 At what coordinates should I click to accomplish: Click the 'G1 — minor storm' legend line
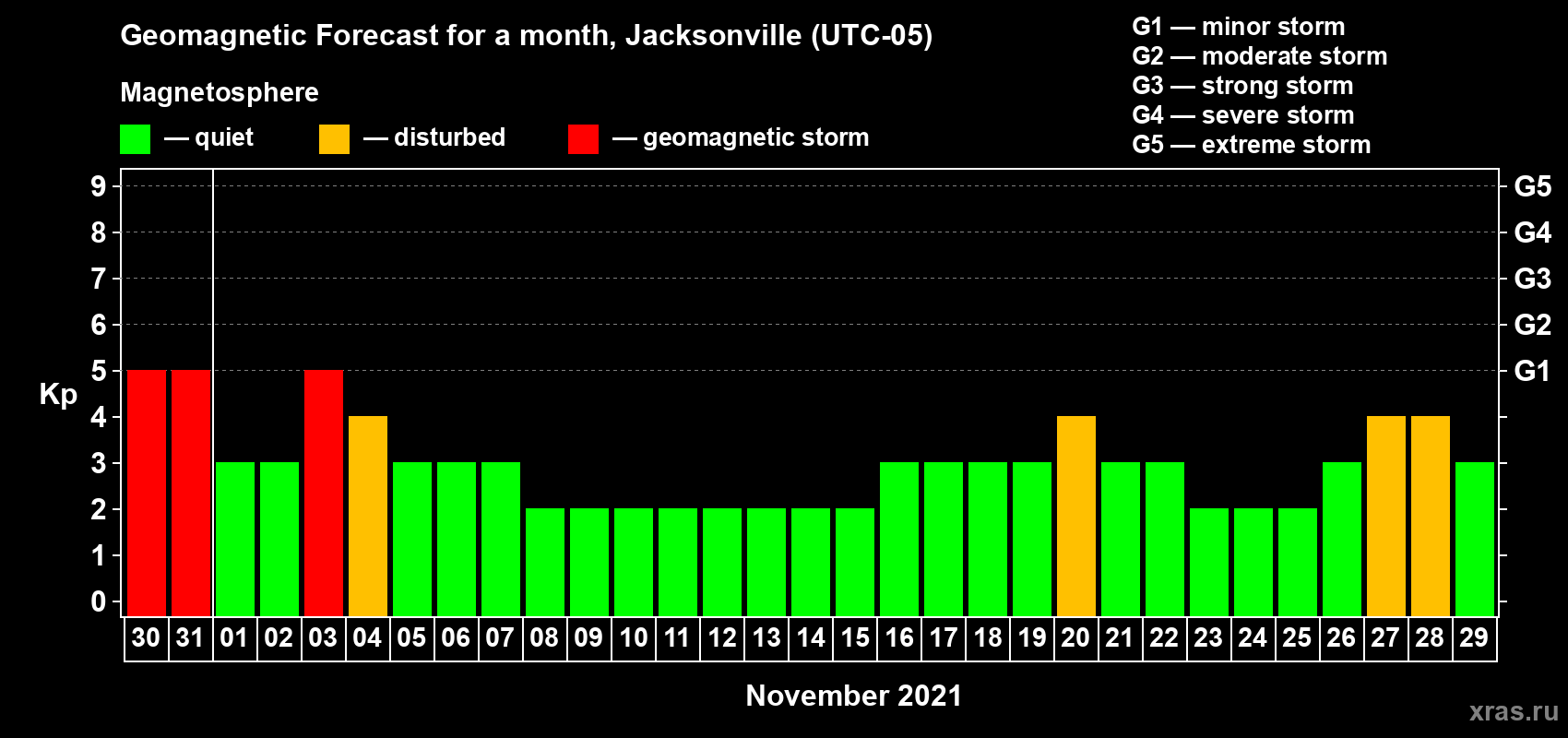[x=1238, y=27]
